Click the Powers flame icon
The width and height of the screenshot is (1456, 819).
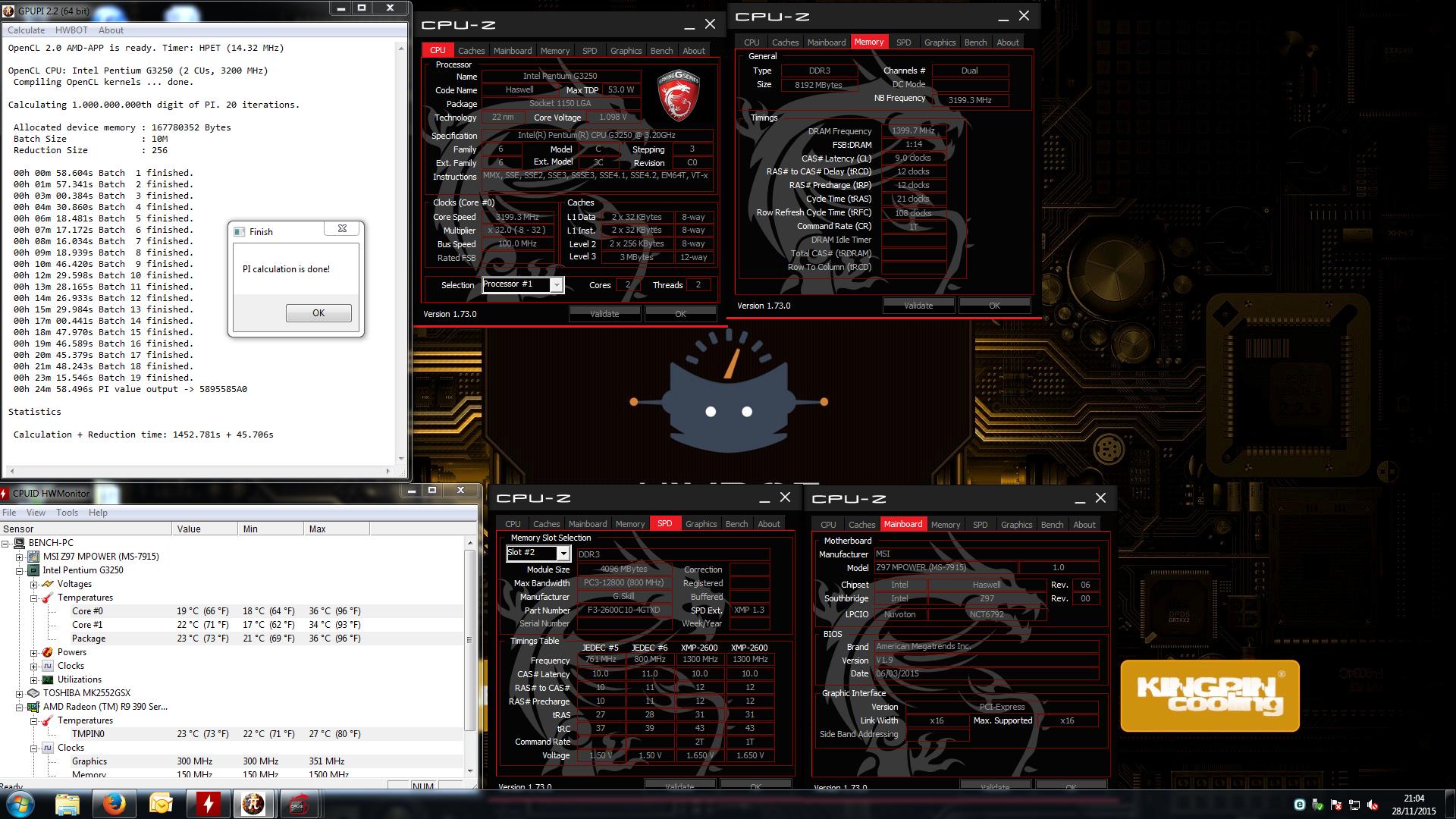coord(47,652)
